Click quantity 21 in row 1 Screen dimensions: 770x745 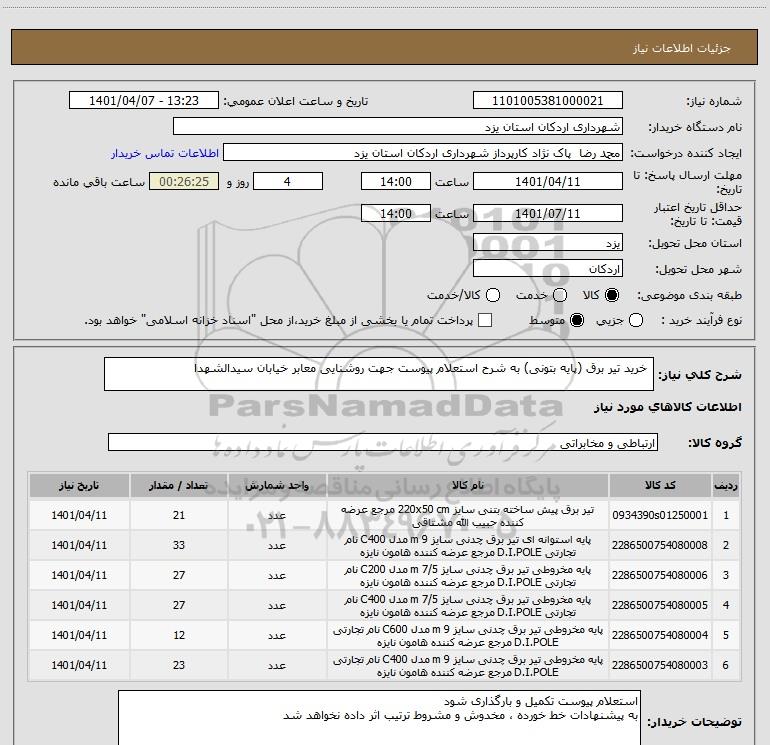(179, 515)
